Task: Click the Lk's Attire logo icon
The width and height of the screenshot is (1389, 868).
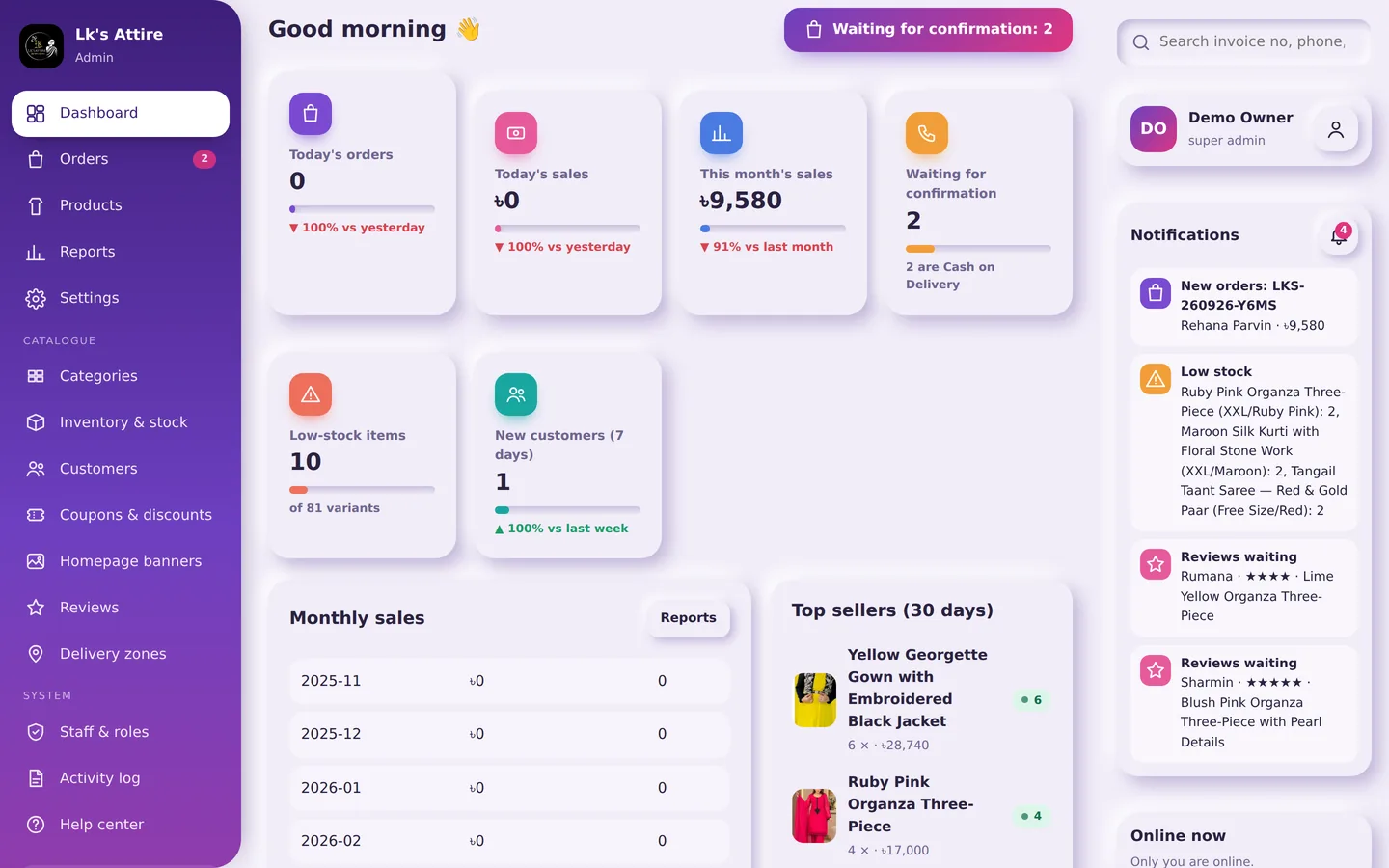Action: [x=41, y=46]
